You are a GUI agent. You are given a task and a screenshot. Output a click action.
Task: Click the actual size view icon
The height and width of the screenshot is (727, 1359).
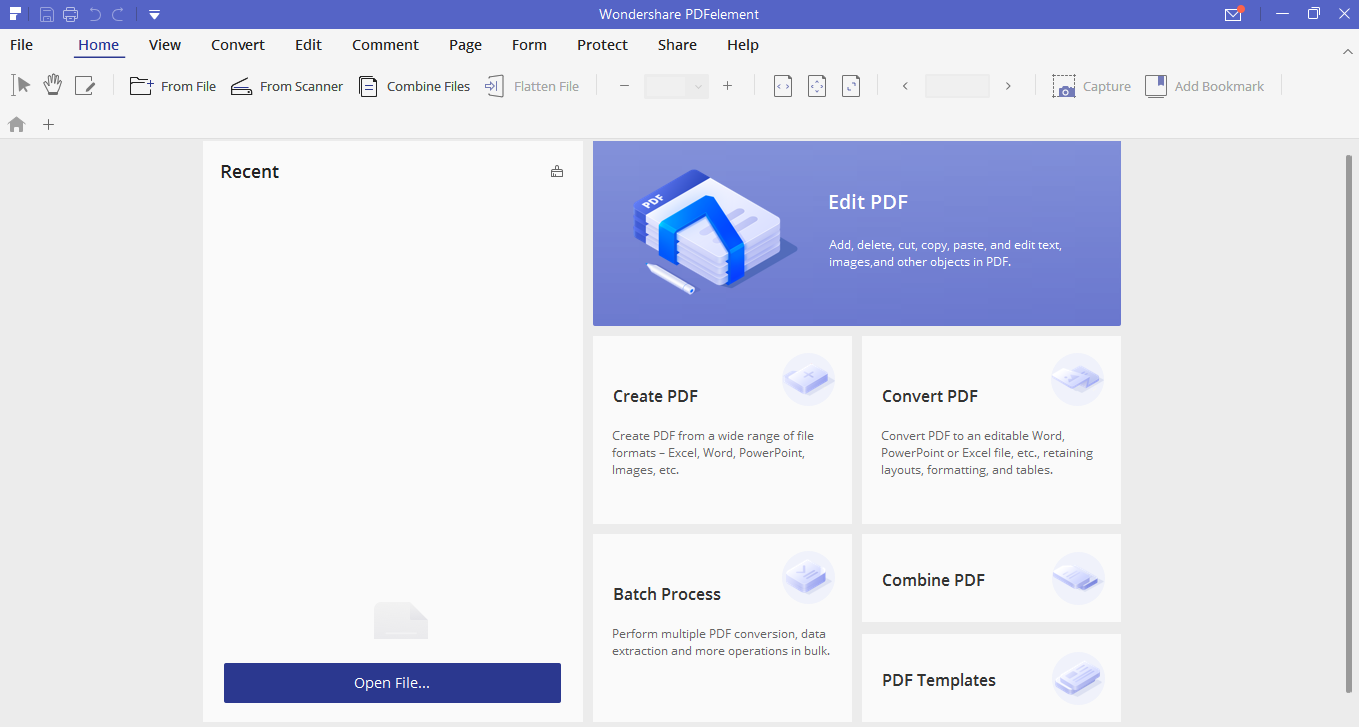pyautogui.click(x=850, y=86)
